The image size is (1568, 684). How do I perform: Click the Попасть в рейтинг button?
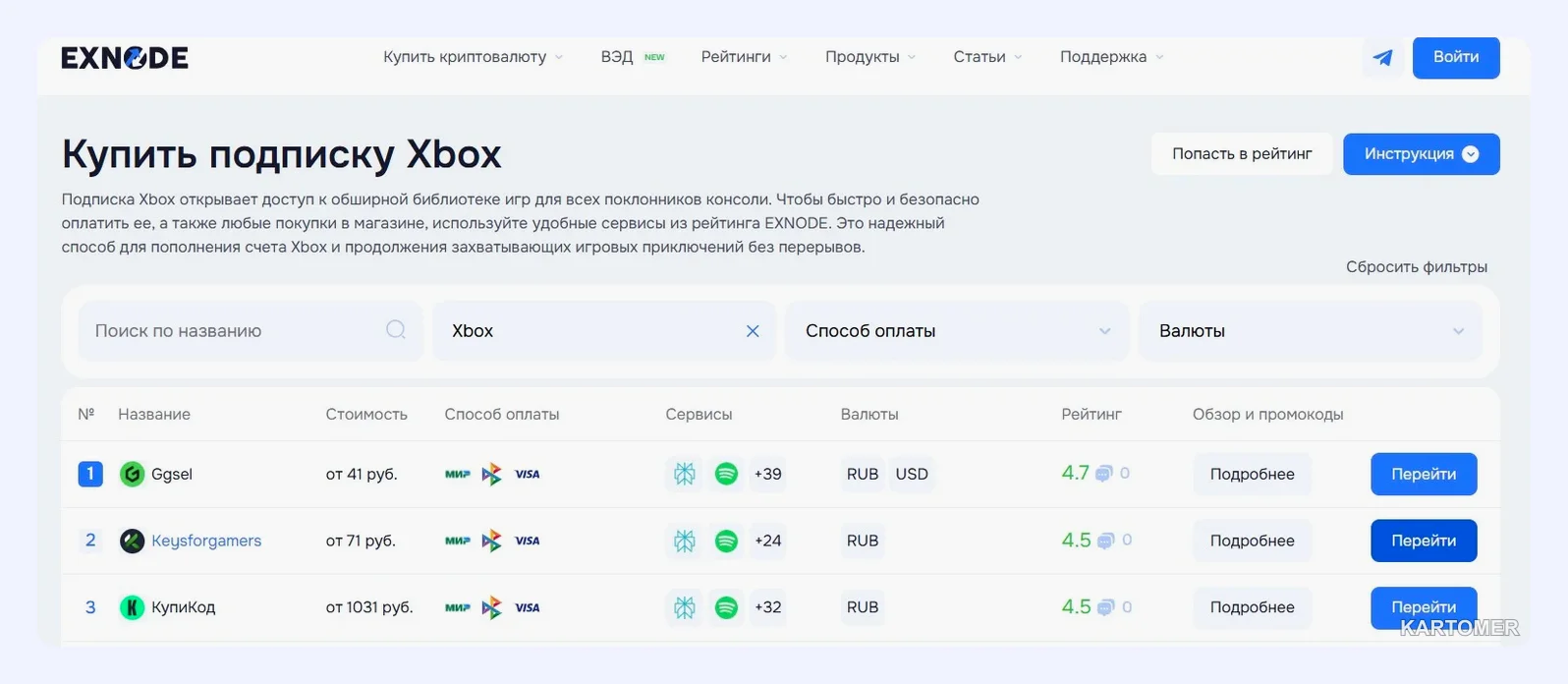click(x=1242, y=154)
